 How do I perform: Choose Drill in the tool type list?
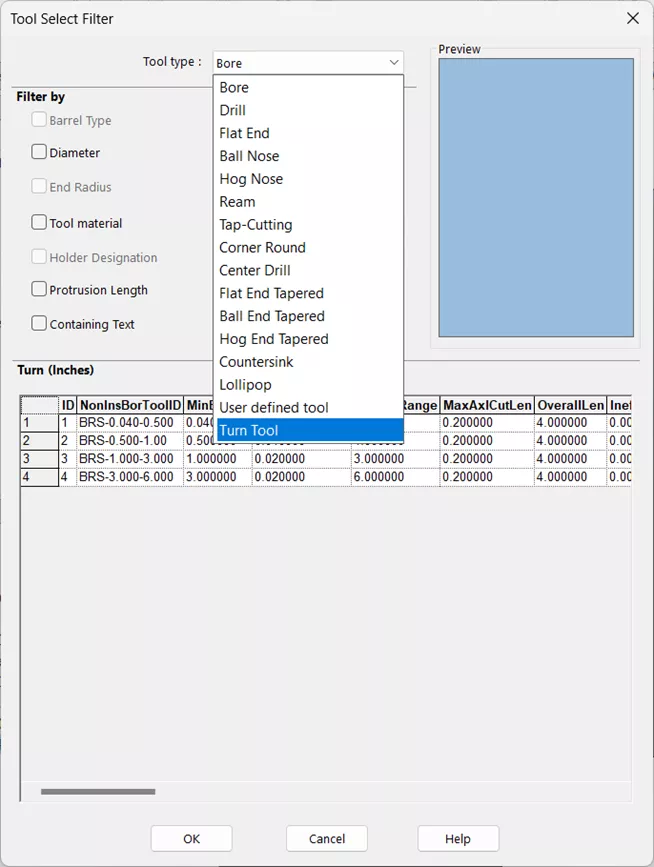308,110
